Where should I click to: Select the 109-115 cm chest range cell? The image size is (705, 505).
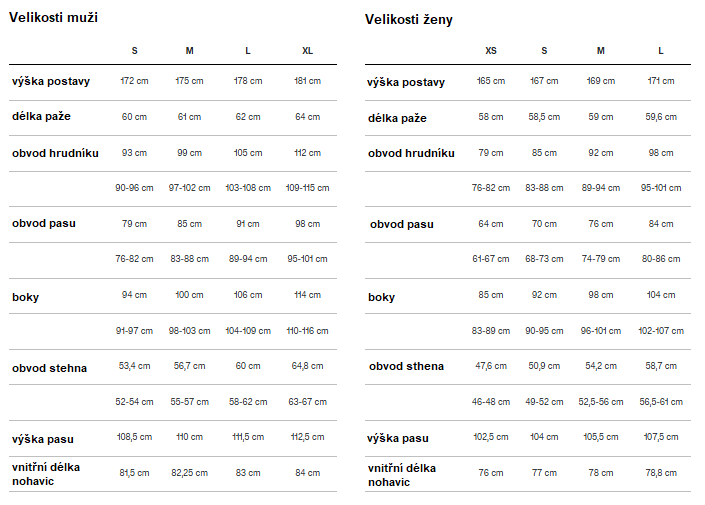307,188
